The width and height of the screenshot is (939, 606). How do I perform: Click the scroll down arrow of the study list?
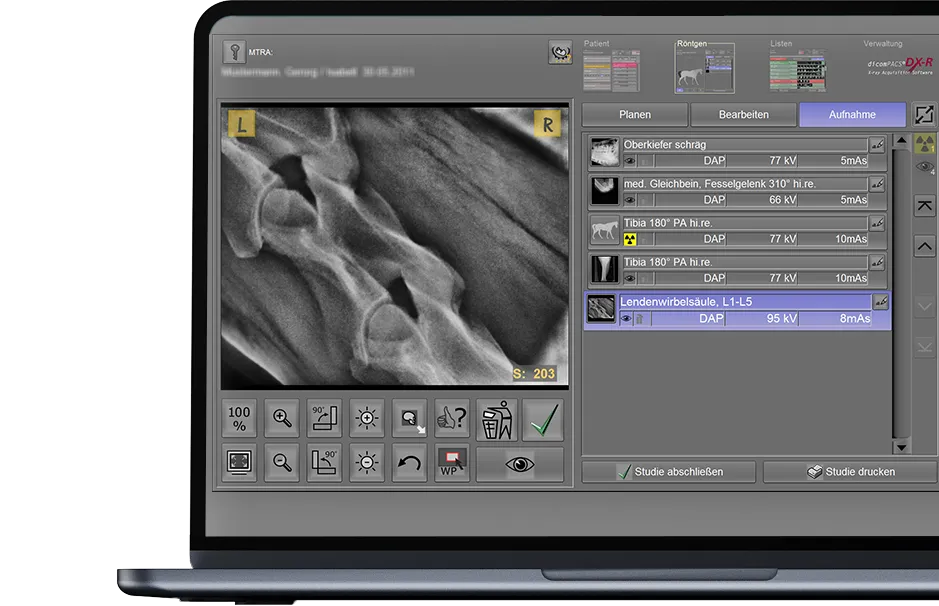click(901, 446)
